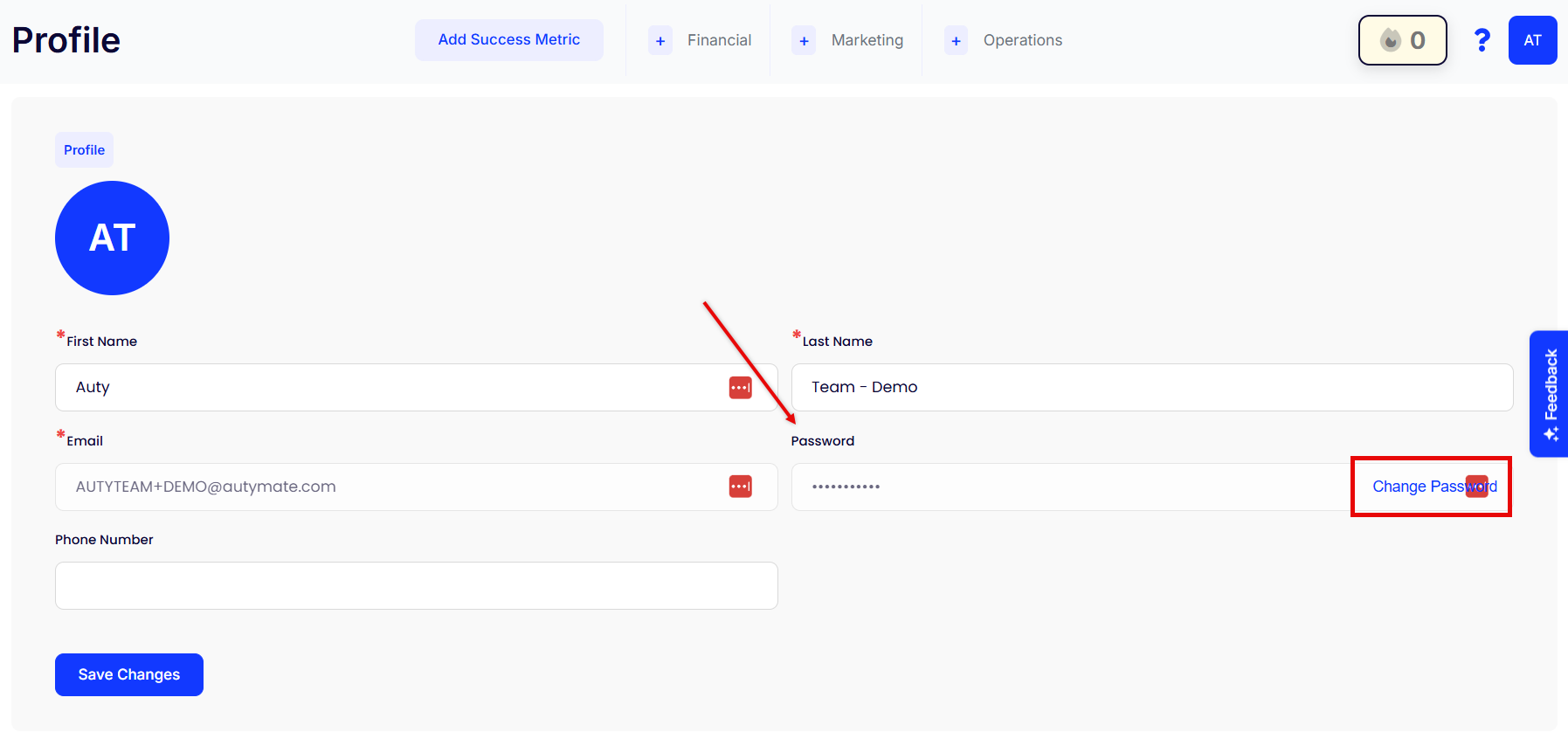Image resolution: width=1568 pixels, height=739 pixels.
Task: Click the plus icon beside Marketing
Action: pyautogui.click(x=804, y=41)
